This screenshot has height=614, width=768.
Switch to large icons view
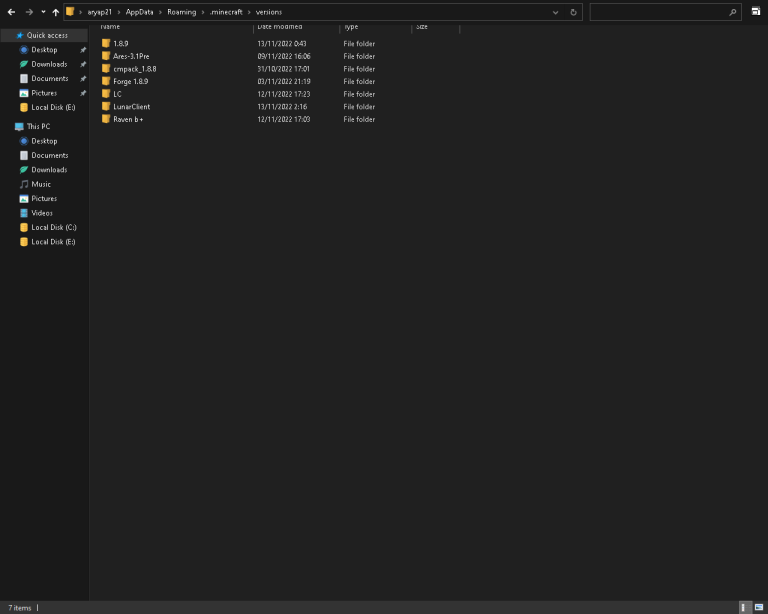tap(759, 607)
